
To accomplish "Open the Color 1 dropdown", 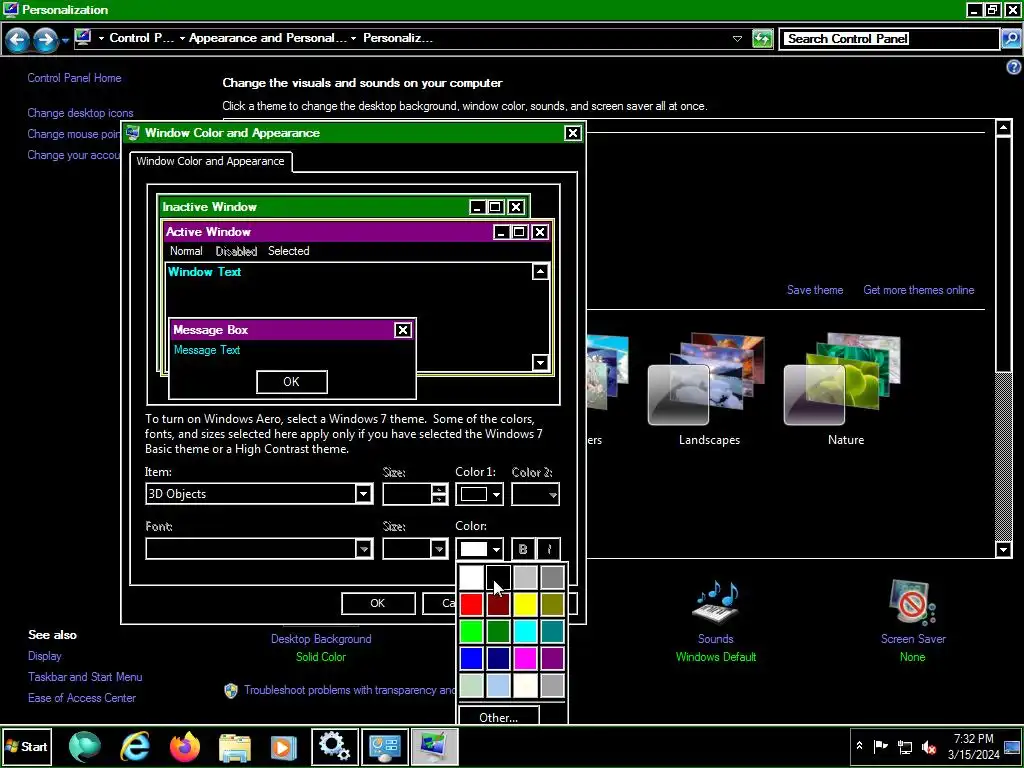I will pyautogui.click(x=479, y=494).
